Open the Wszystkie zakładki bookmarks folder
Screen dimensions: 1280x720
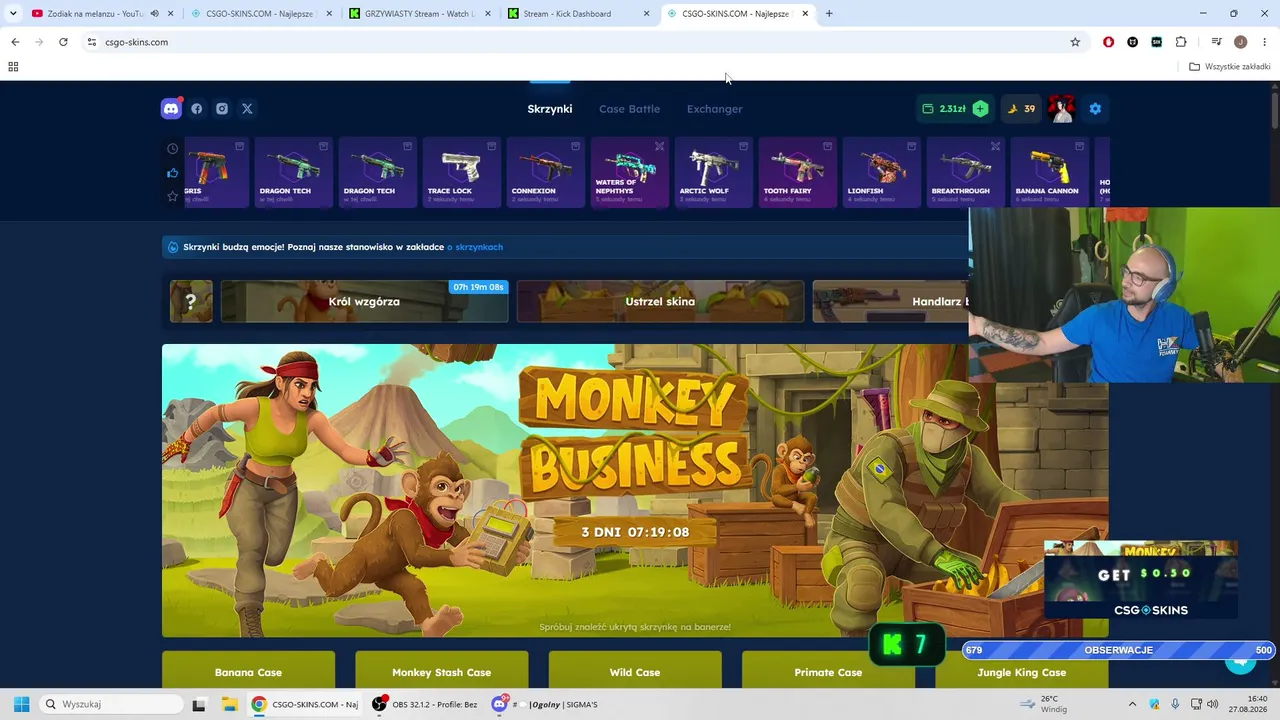point(1229,67)
